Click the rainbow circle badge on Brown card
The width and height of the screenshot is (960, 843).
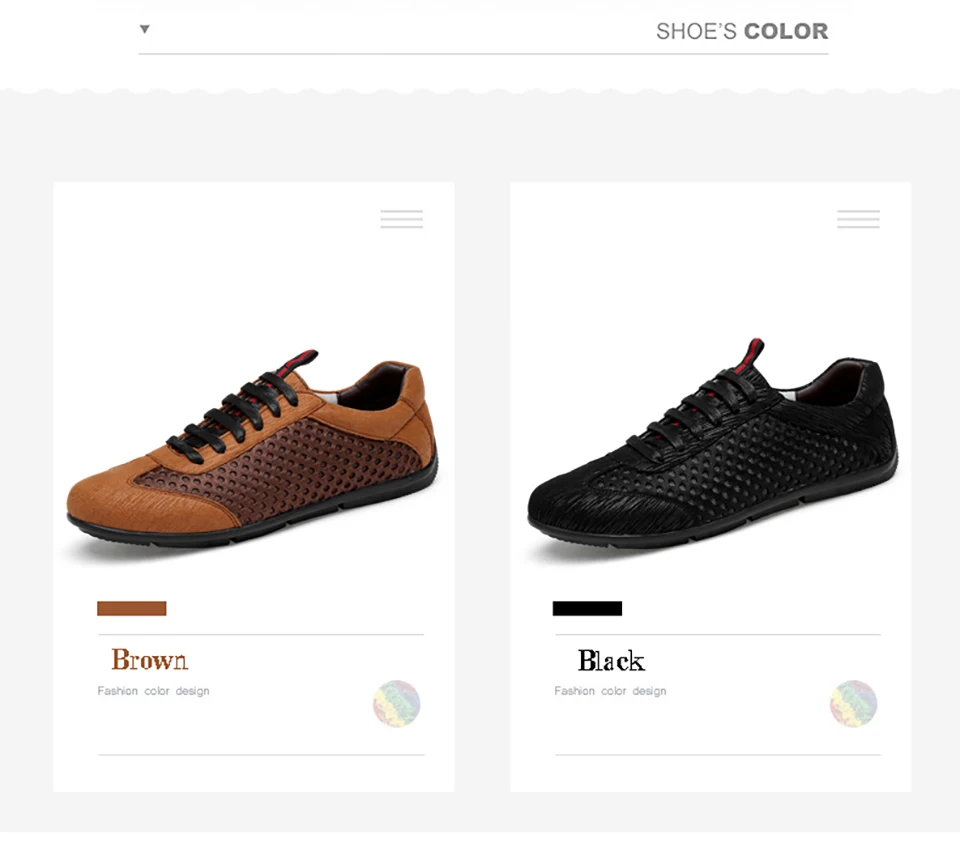[397, 703]
